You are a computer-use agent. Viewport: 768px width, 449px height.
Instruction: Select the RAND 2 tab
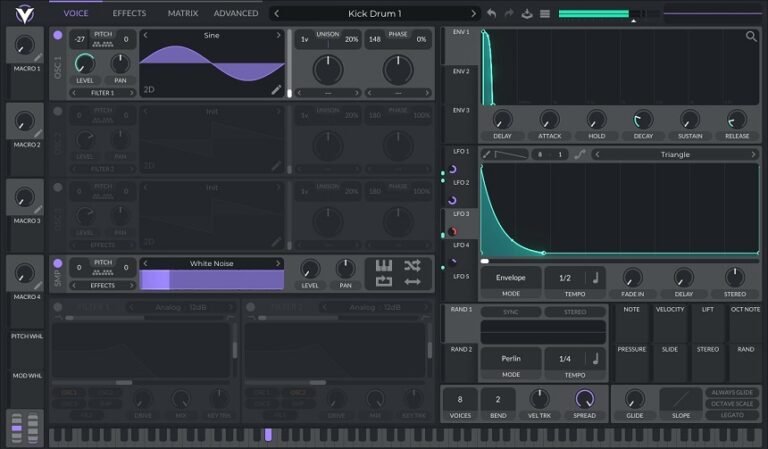[x=460, y=362]
